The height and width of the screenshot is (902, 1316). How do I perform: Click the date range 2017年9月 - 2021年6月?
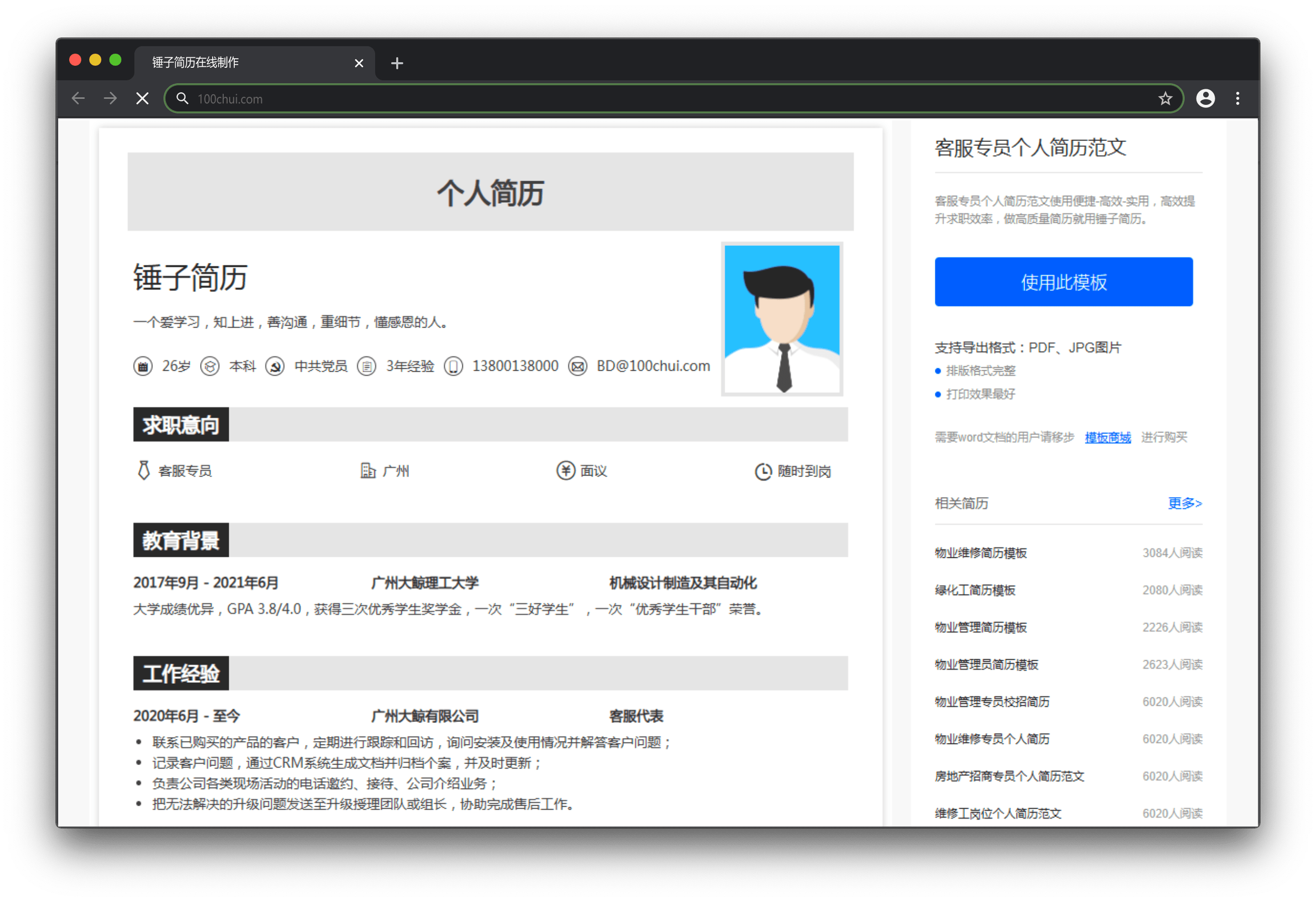tap(206, 582)
